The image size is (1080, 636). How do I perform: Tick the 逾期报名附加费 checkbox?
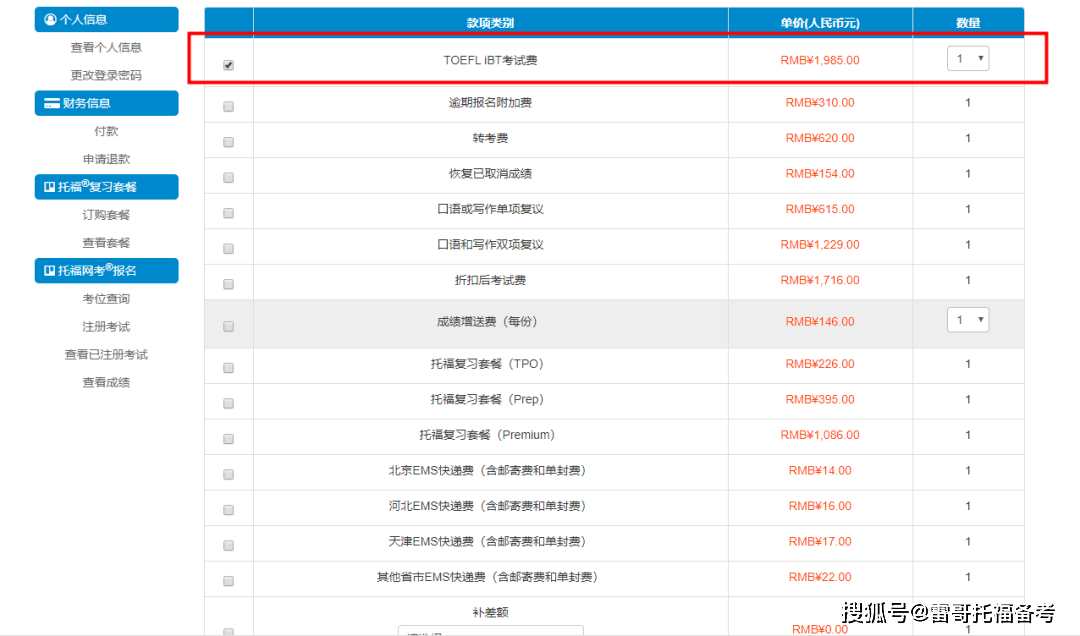(x=228, y=107)
